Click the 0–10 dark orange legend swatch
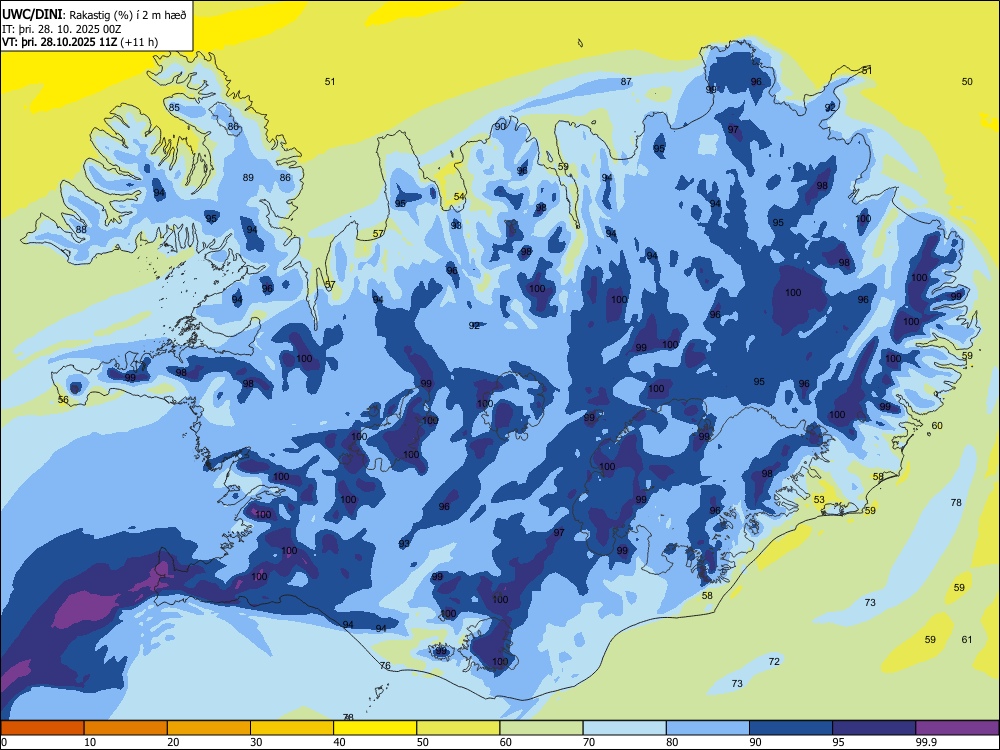1000x750 pixels. 42,728
